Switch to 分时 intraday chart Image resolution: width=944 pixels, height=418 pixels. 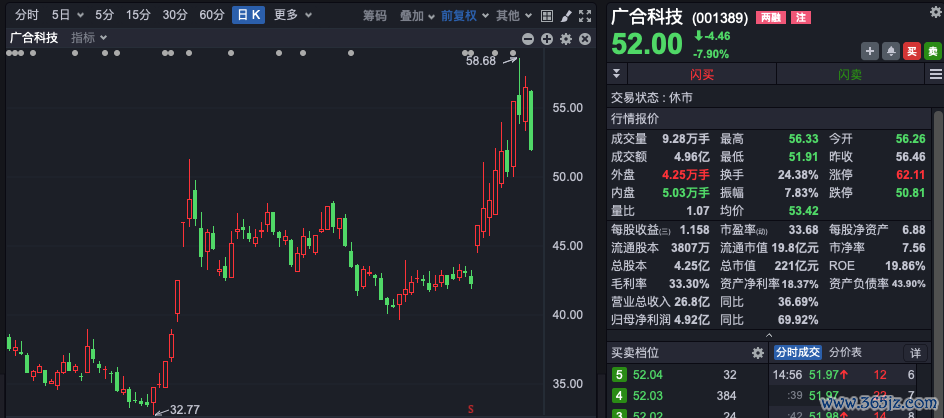[26, 15]
